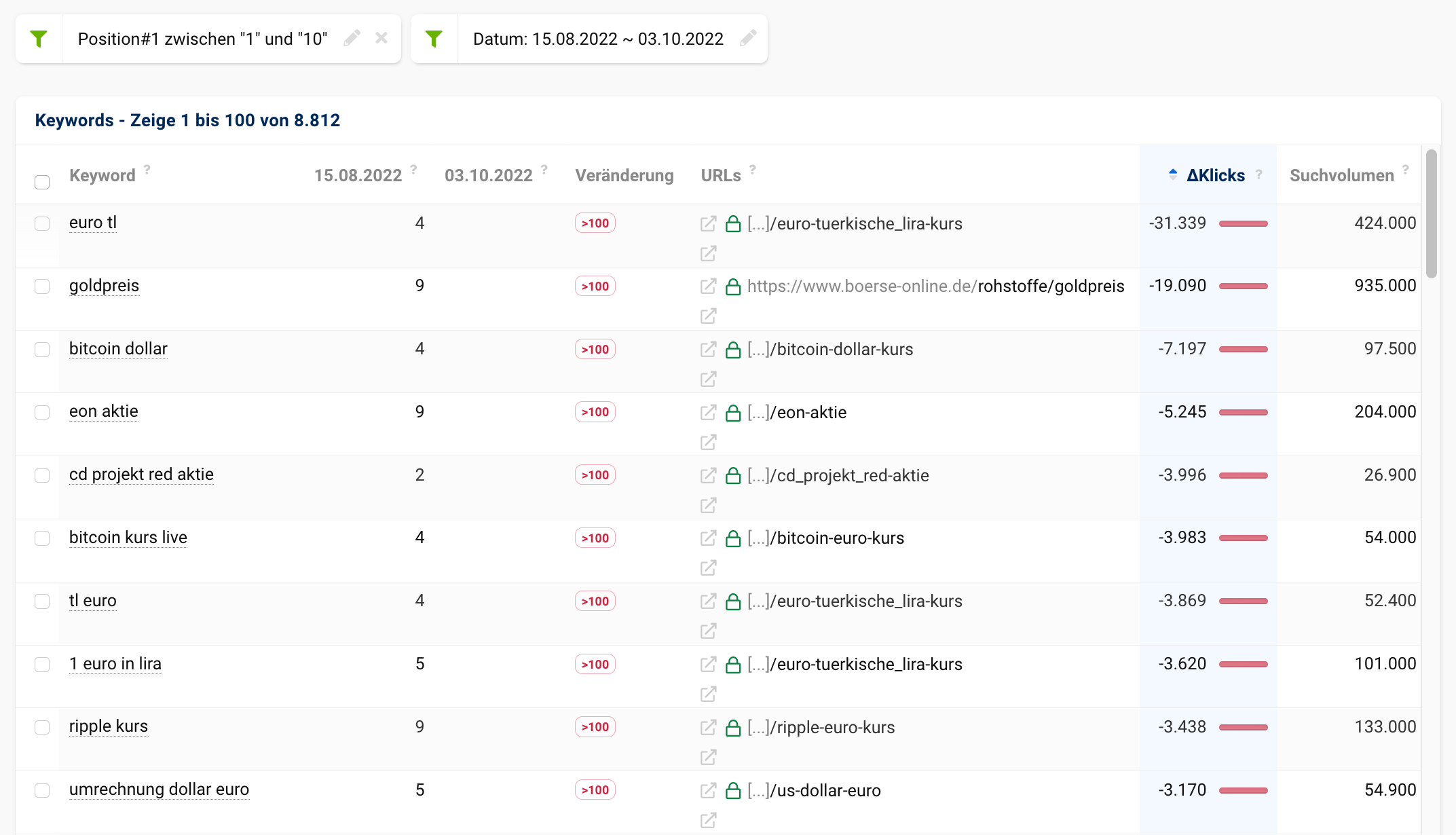Click help question mark next to URLs header
This screenshot has height=835, width=1456.
point(753,169)
